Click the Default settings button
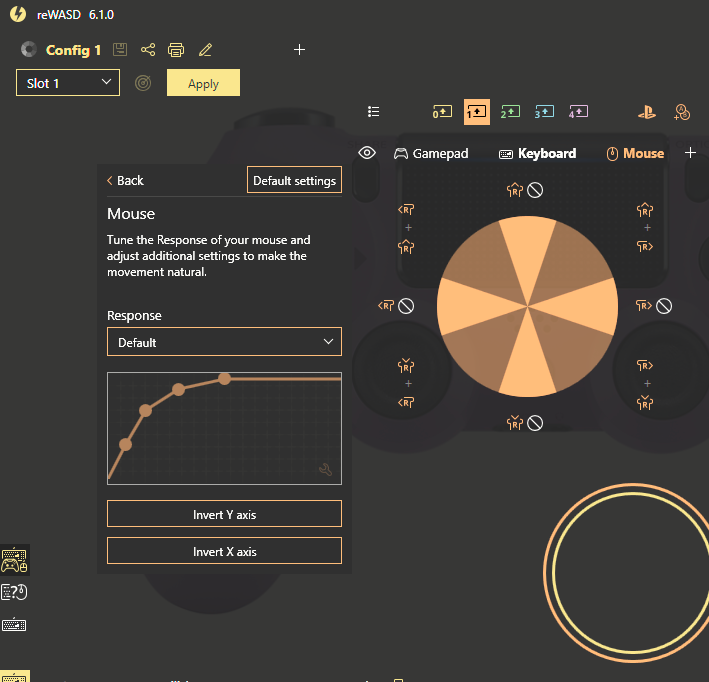Screen dimensions: 709x682 coord(294,180)
